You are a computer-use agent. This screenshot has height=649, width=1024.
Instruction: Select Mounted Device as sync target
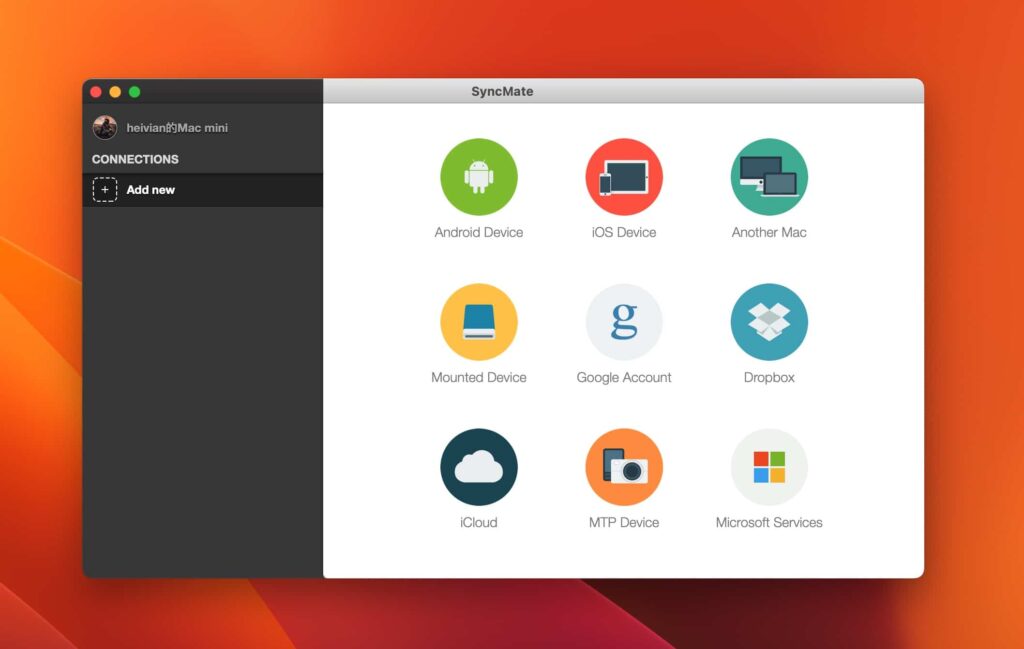coord(479,320)
